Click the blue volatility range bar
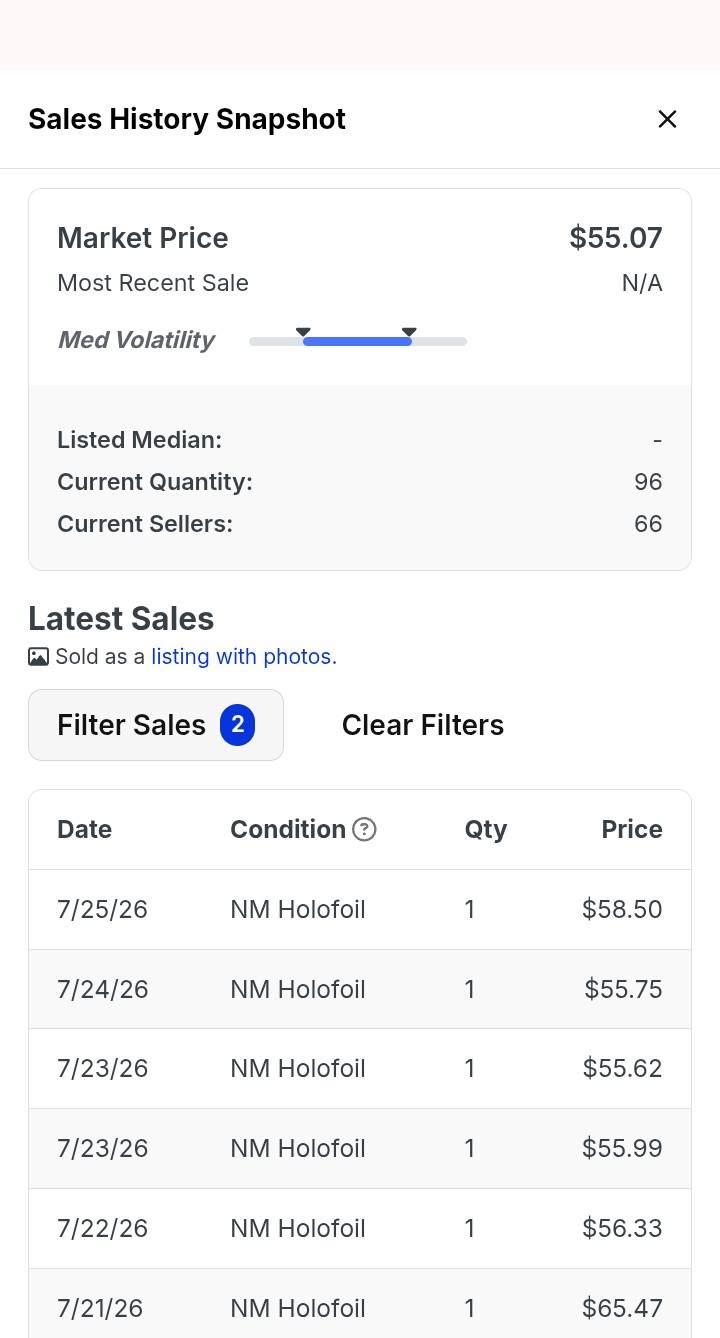Screen dimensions: 720x1338 357,342
